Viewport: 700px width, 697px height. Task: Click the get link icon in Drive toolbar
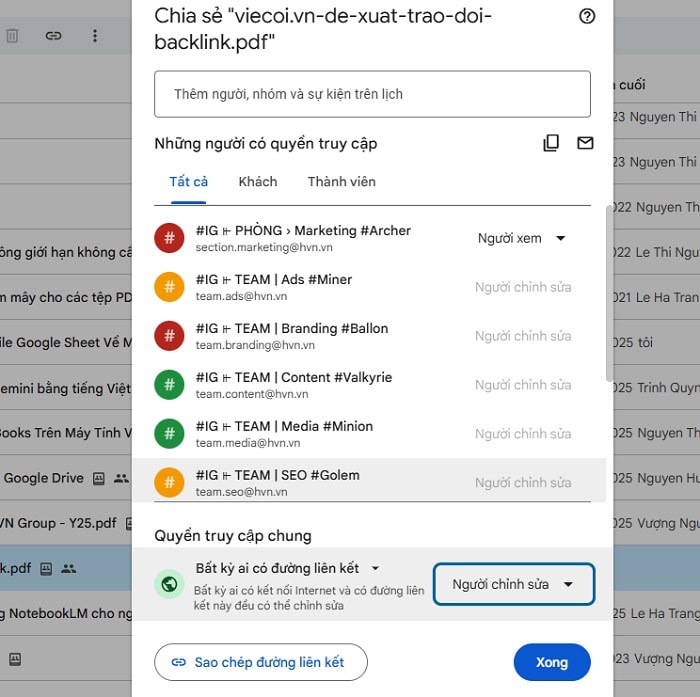(53, 36)
